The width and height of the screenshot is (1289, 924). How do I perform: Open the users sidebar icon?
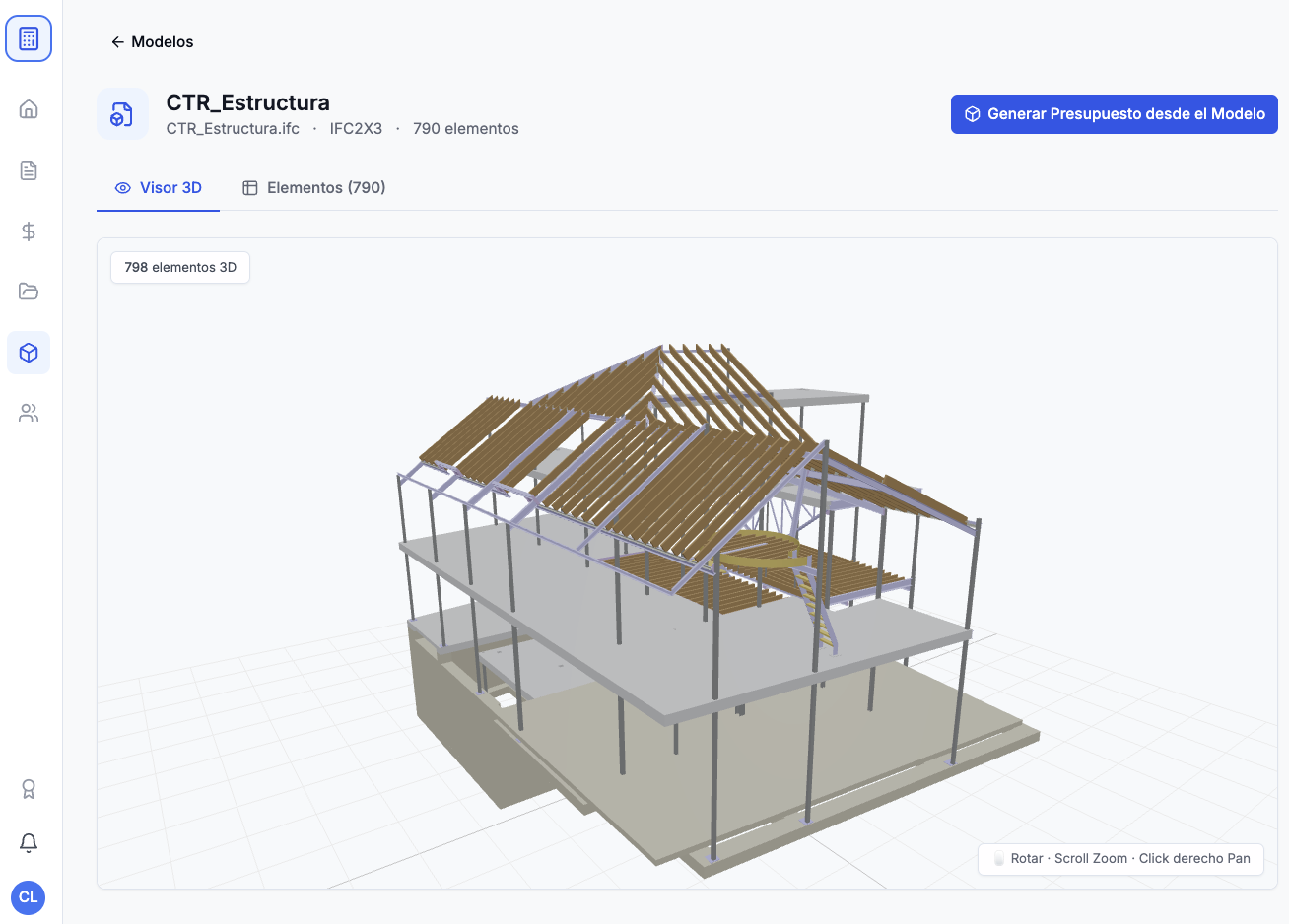click(x=29, y=413)
